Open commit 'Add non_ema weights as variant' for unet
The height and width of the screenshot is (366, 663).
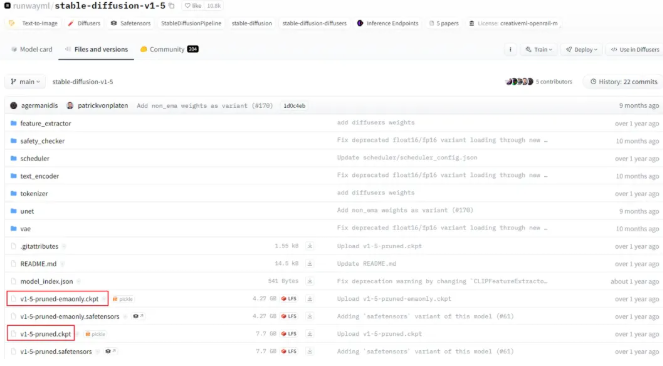point(405,210)
